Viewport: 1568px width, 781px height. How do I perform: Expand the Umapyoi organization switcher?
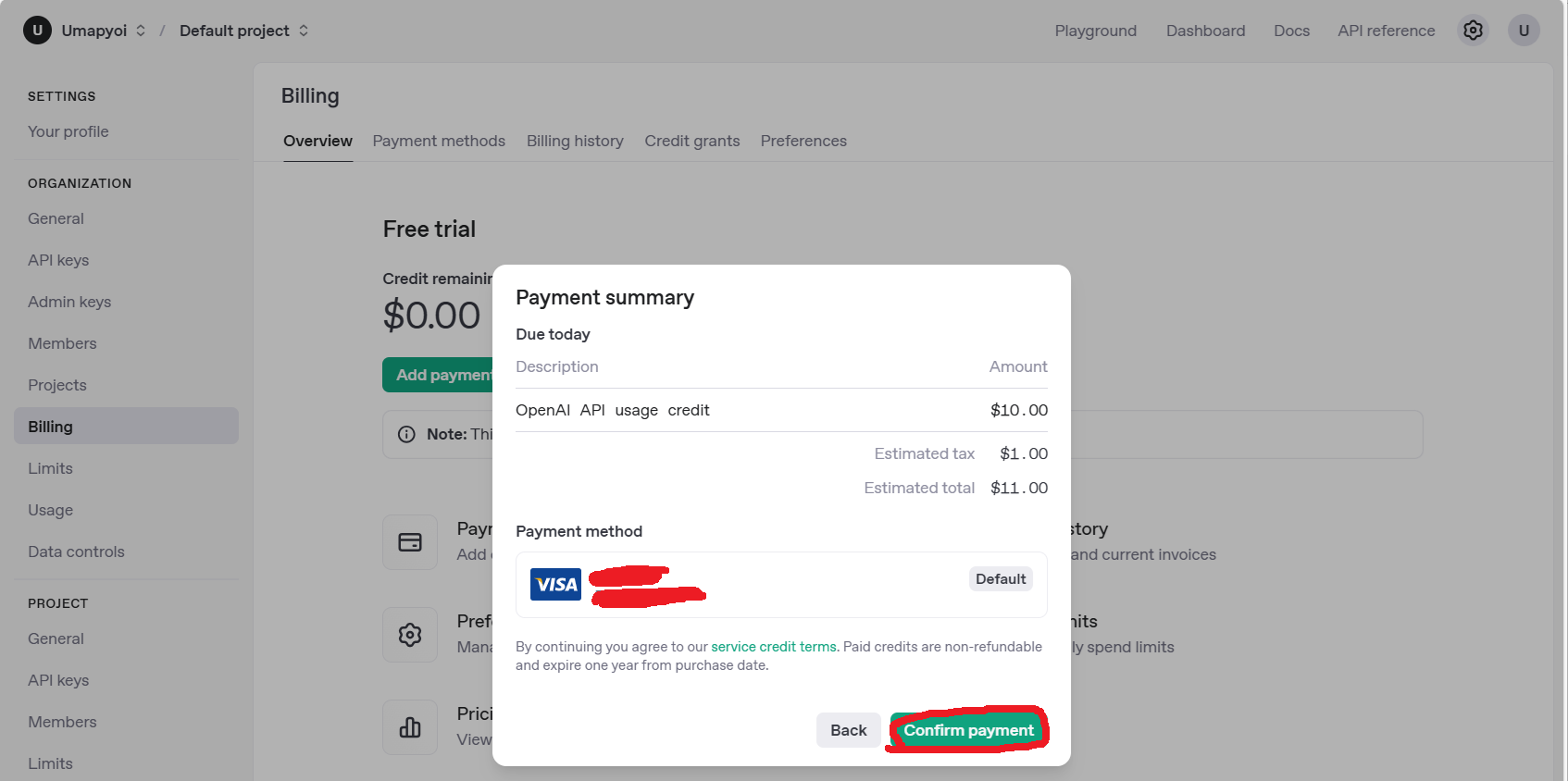pos(141,31)
